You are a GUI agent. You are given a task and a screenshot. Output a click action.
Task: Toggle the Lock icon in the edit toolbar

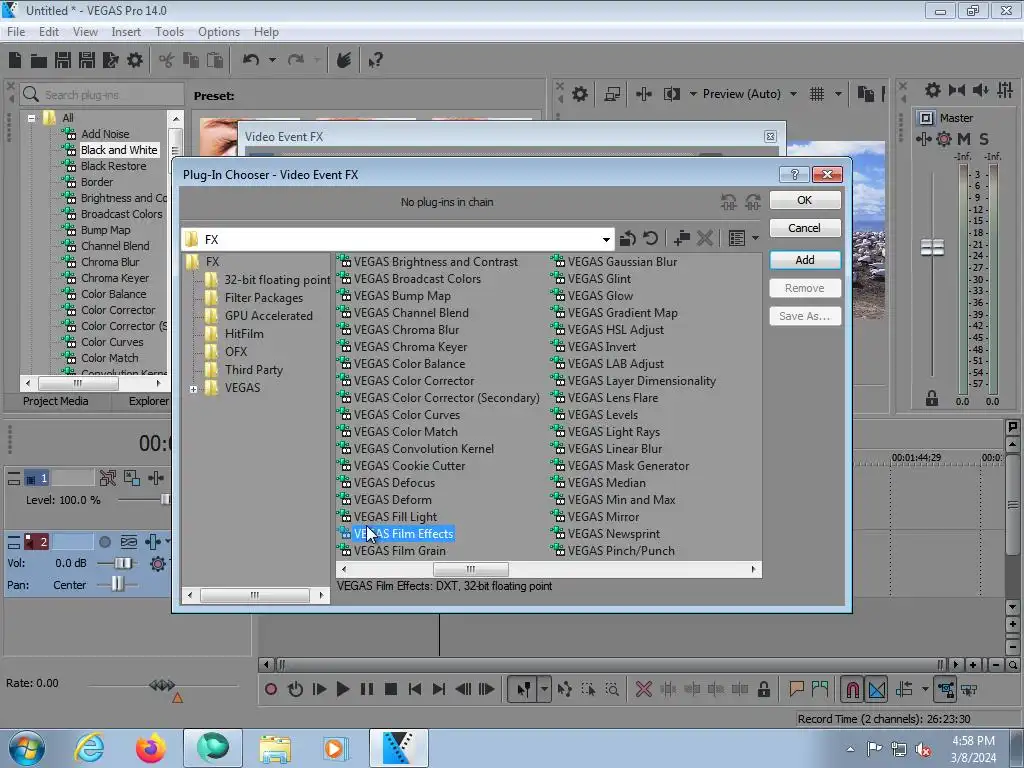763,689
